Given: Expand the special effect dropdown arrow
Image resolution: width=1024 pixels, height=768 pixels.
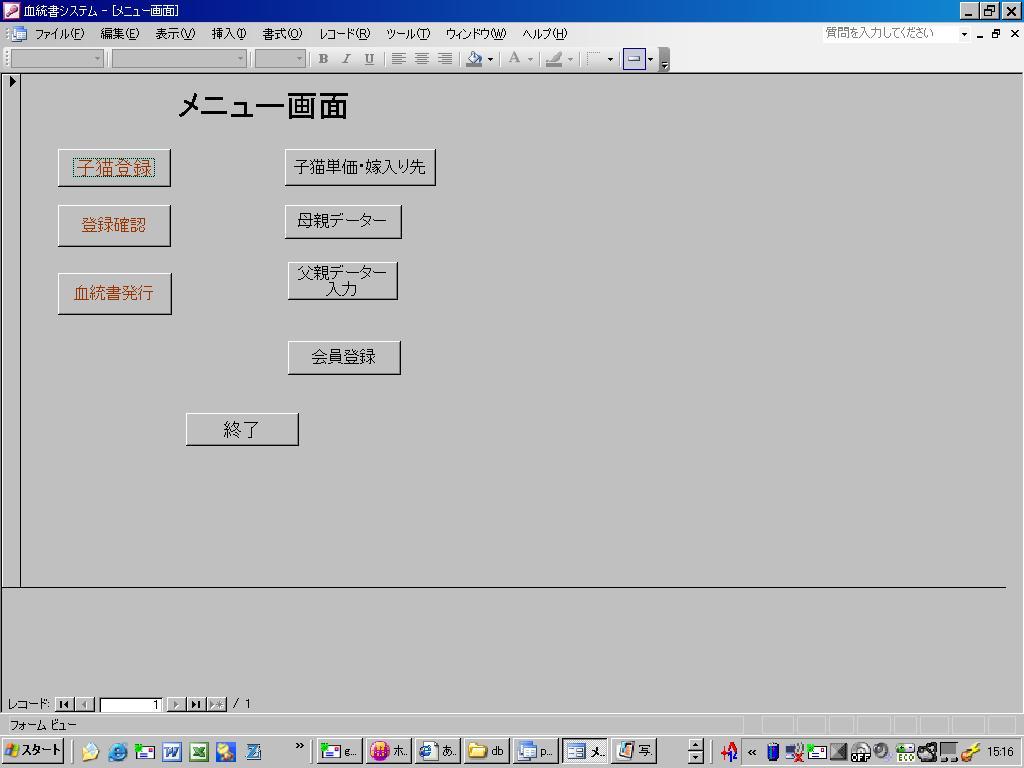Looking at the screenshot, I should point(650,59).
